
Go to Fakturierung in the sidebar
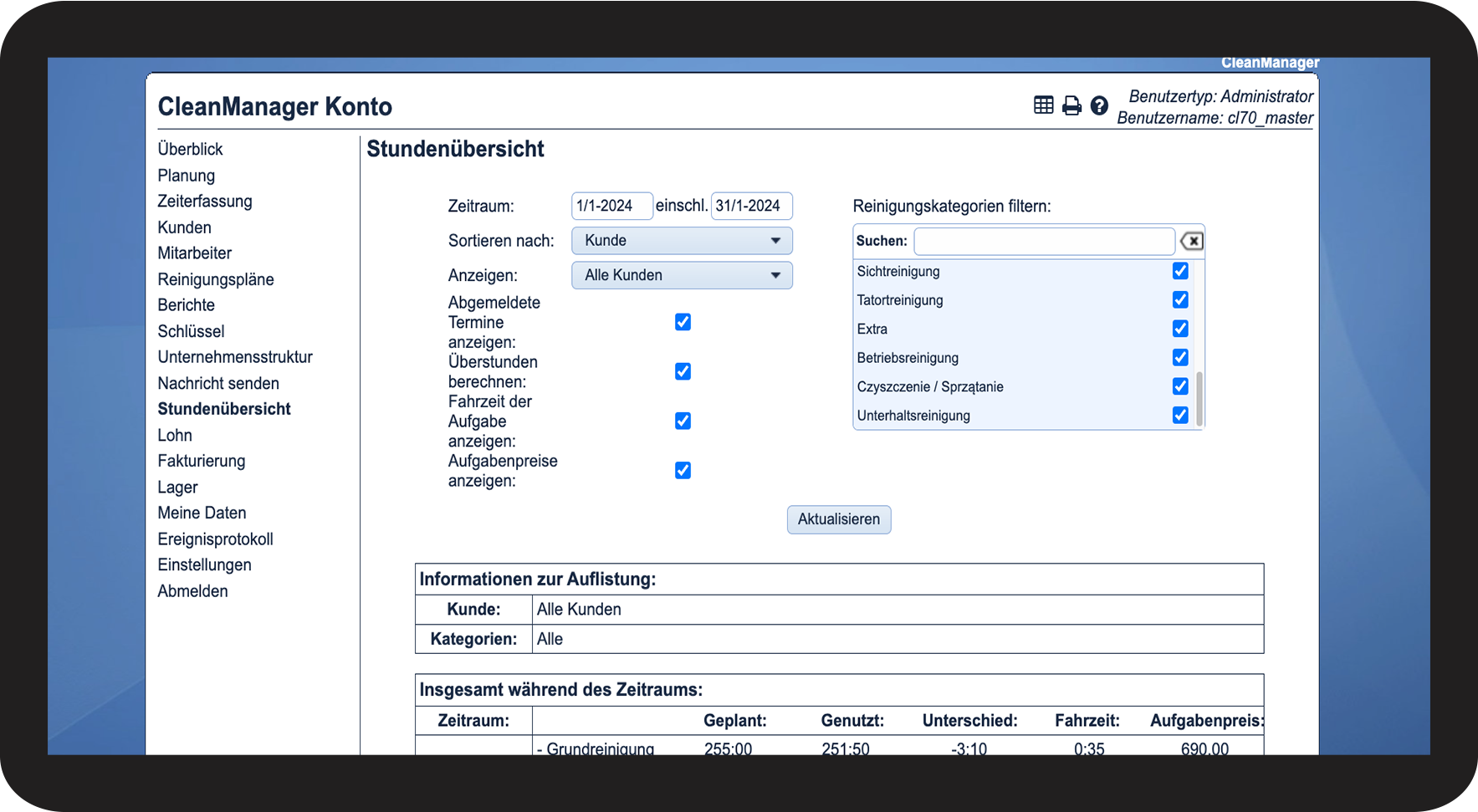coord(202,461)
